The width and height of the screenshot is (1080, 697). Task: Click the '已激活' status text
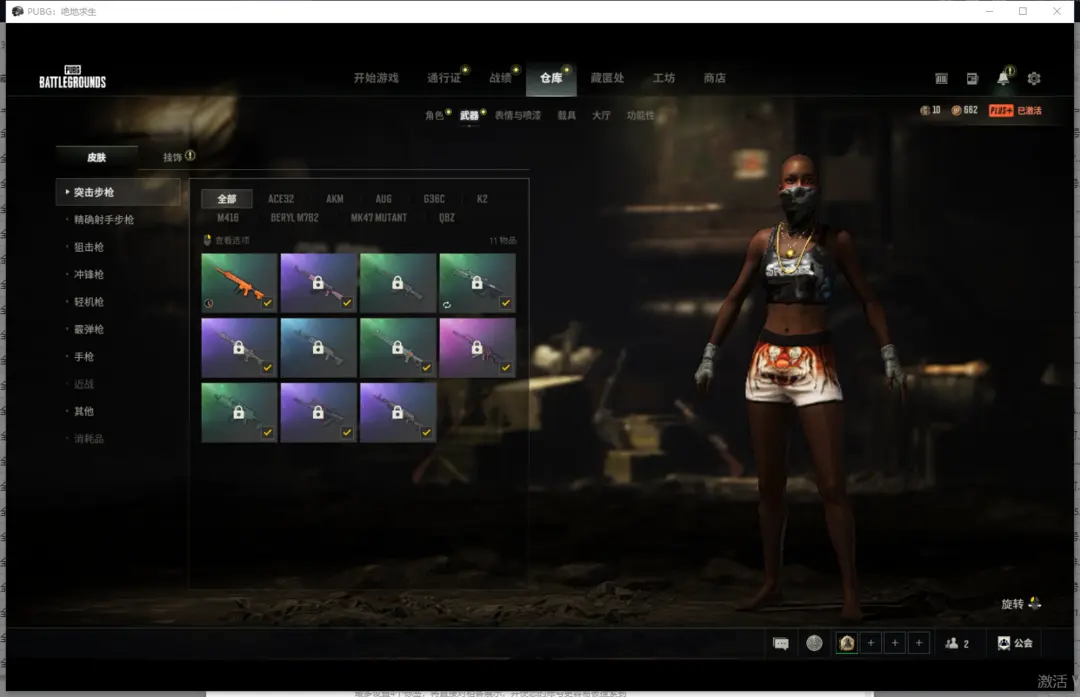(x=1029, y=110)
